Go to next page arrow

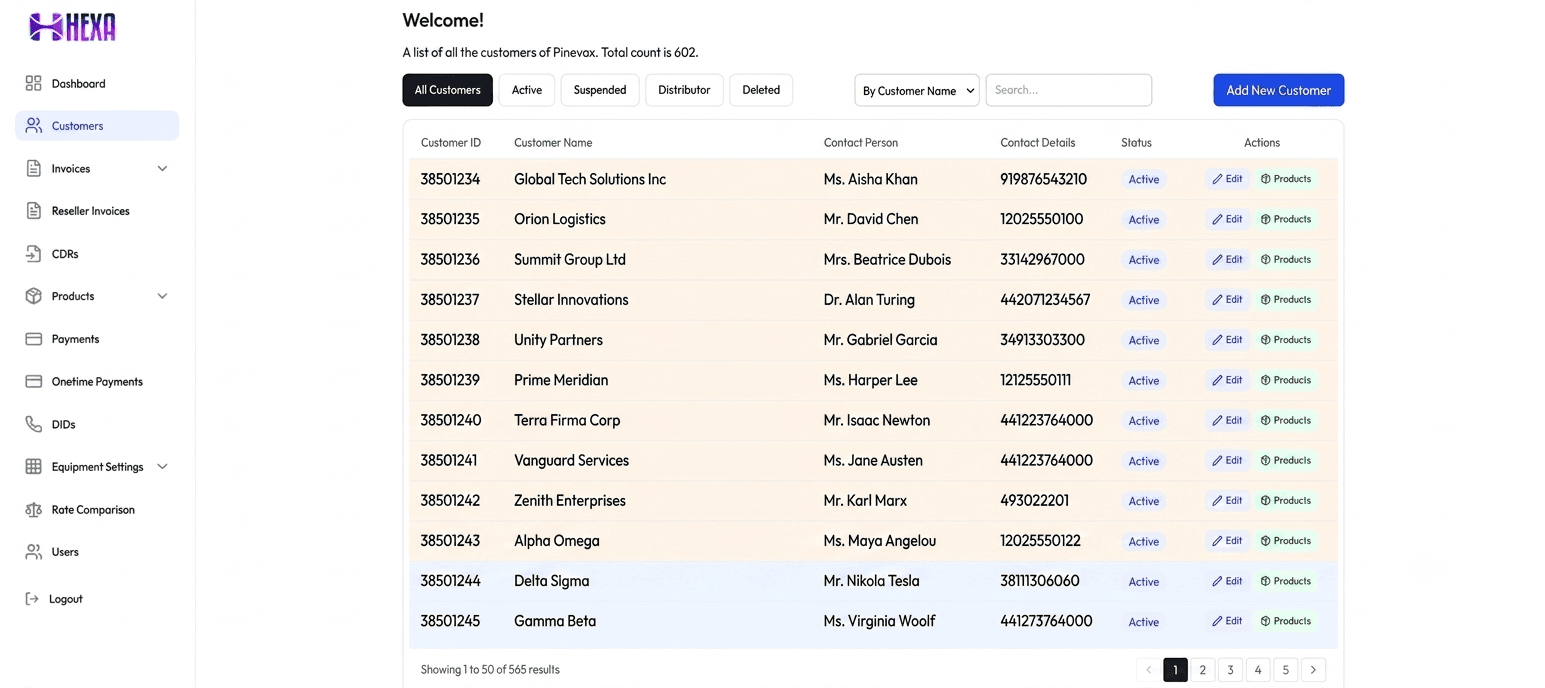[1313, 670]
